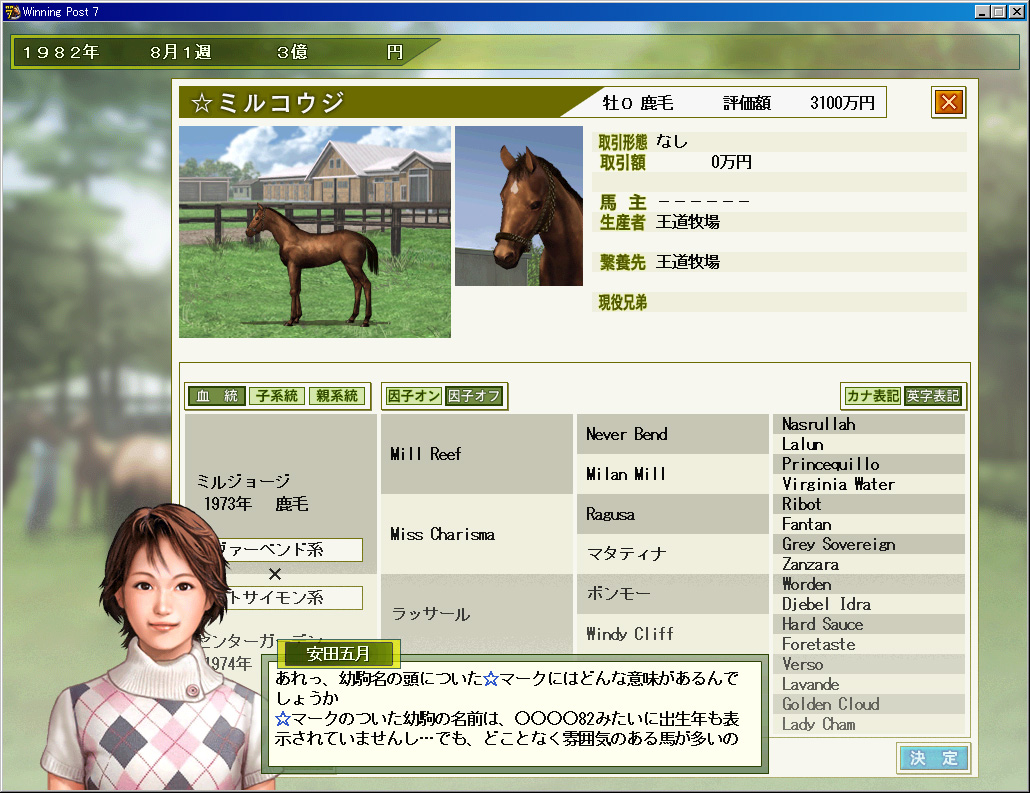The width and height of the screenshot is (1030, 793).
Task: Minimize the Winning Post 7 window
Action: [x=983, y=11]
